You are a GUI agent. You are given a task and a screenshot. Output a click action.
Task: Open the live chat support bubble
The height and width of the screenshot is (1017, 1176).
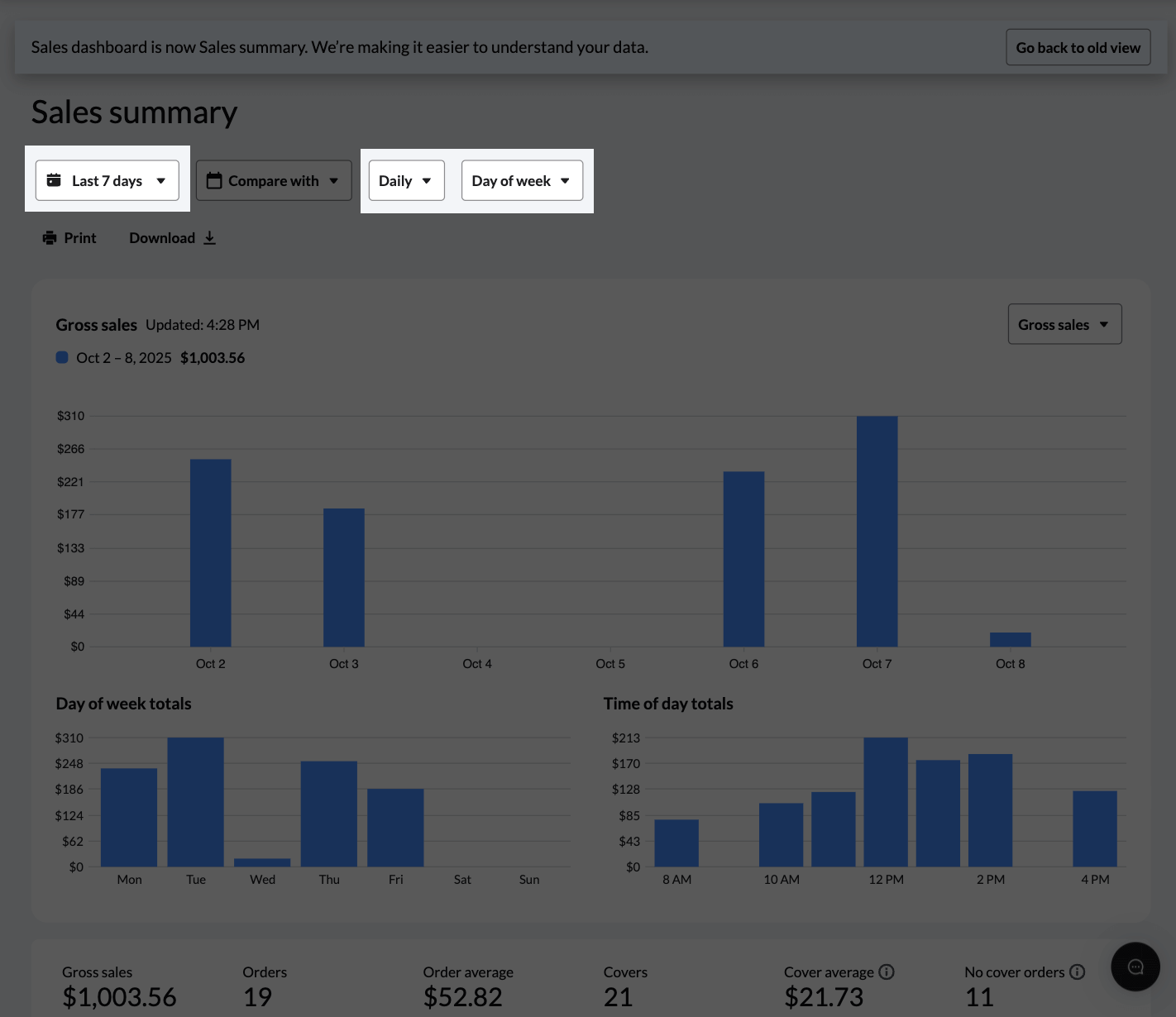(x=1135, y=967)
